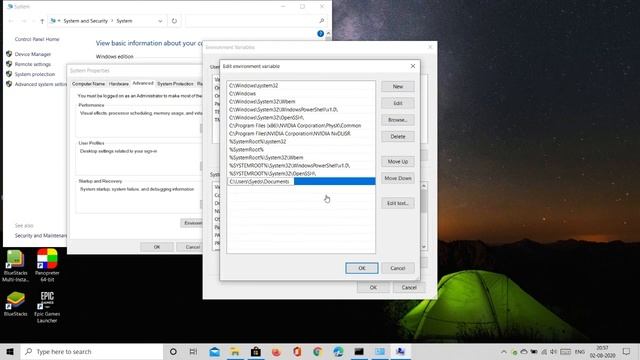Select the C:\Windows path entry
Screen dimensions: 640x360
click(x=301, y=93)
